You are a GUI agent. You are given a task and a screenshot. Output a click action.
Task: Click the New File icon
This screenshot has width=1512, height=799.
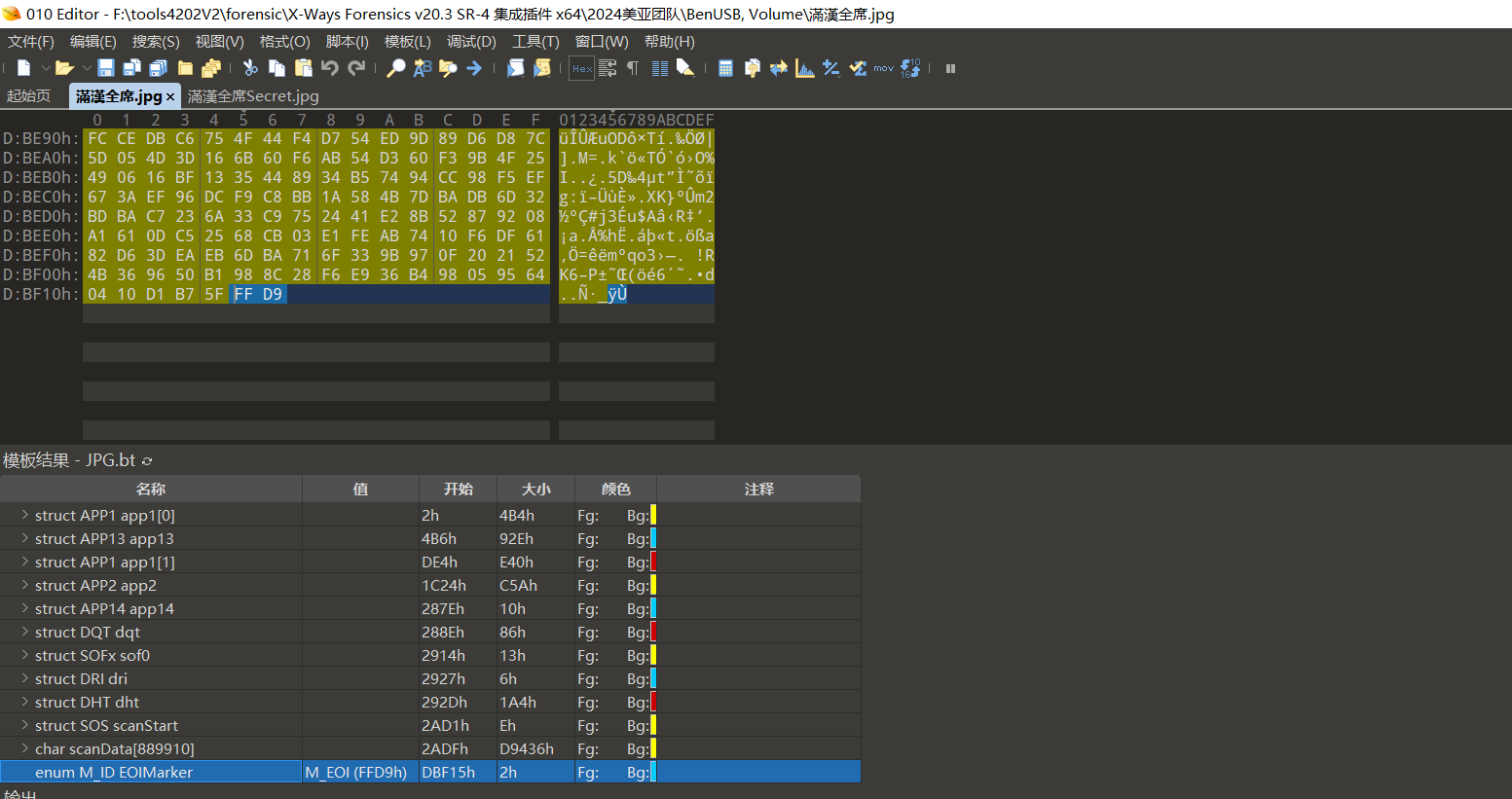tap(24, 68)
